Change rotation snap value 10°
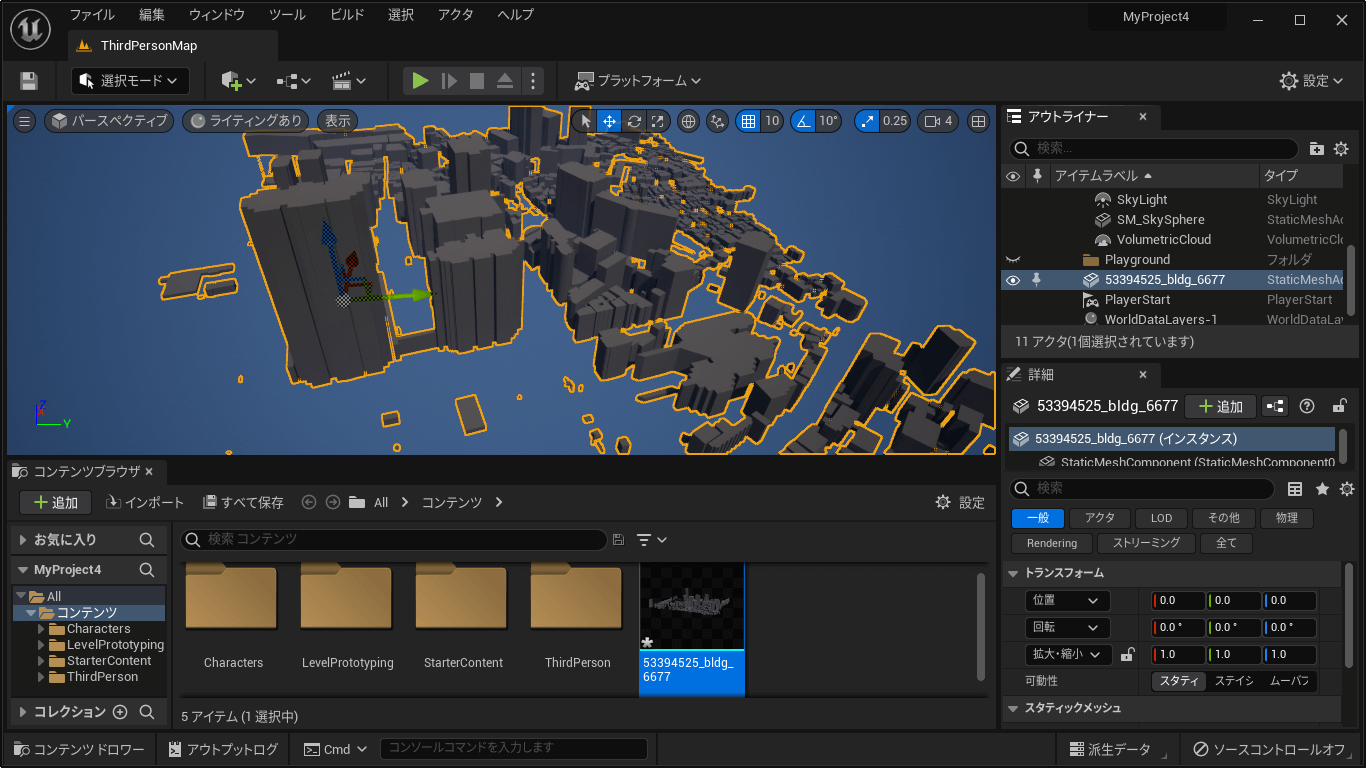1366x768 pixels. (829, 121)
